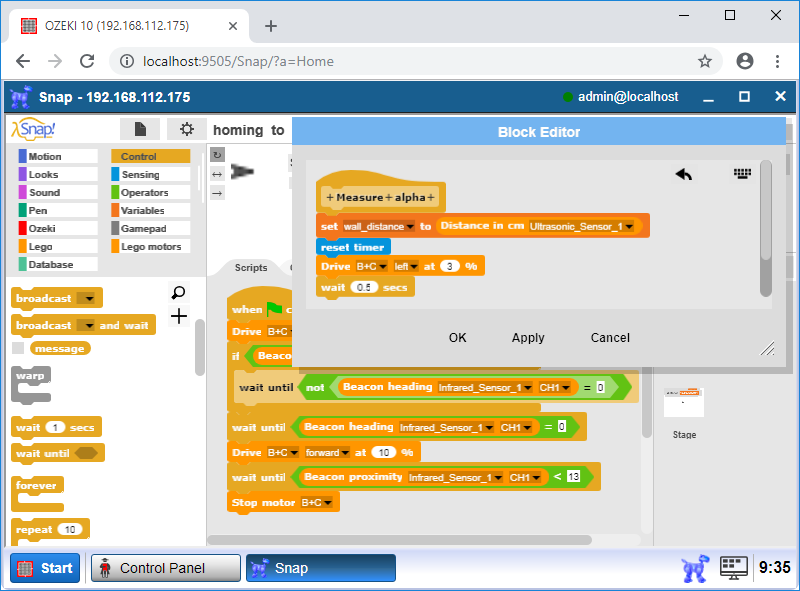The width and height of the screenshot is (800, 591).
Task: Open the Snap settings gear
Action: click(186, 129)
